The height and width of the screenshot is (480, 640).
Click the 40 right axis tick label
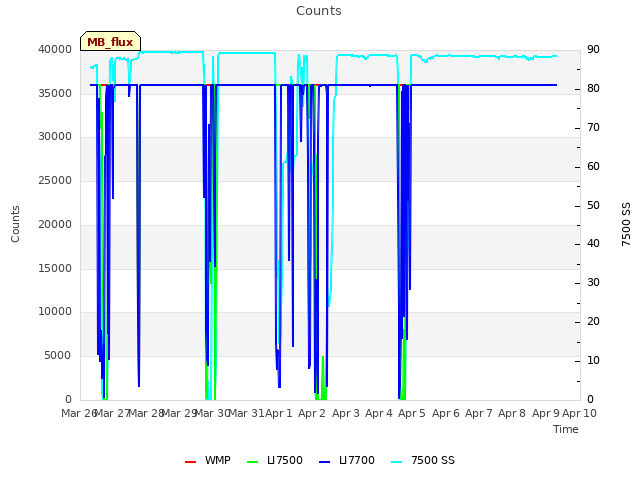[x=593, y=244]
